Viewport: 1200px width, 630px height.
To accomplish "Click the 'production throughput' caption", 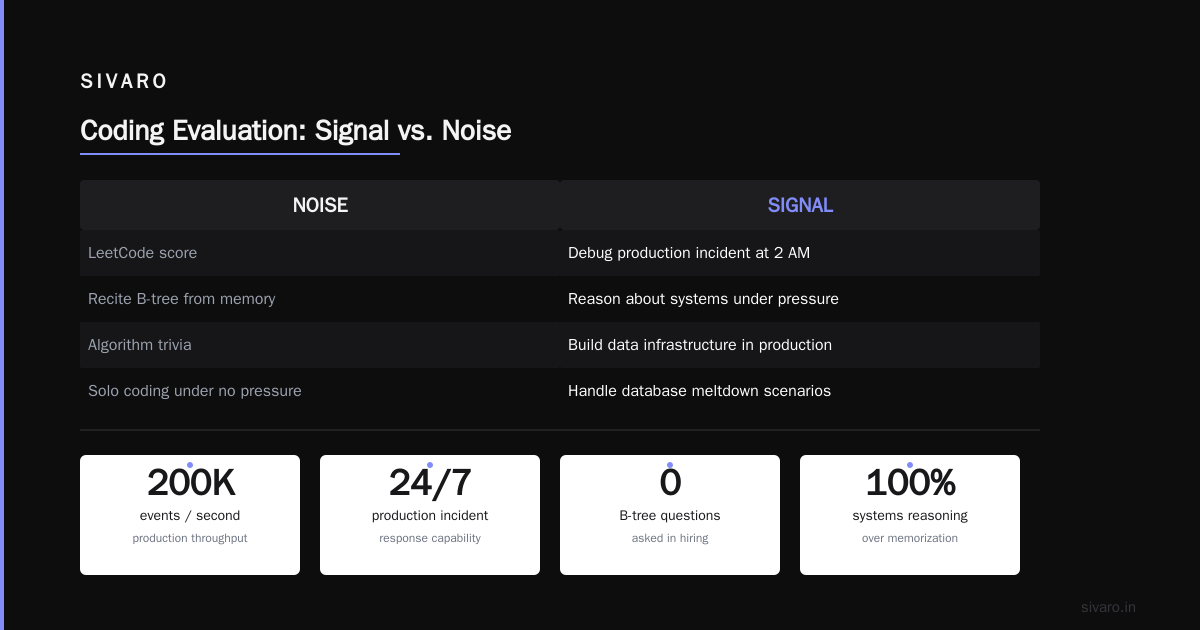I will point(190,538).
